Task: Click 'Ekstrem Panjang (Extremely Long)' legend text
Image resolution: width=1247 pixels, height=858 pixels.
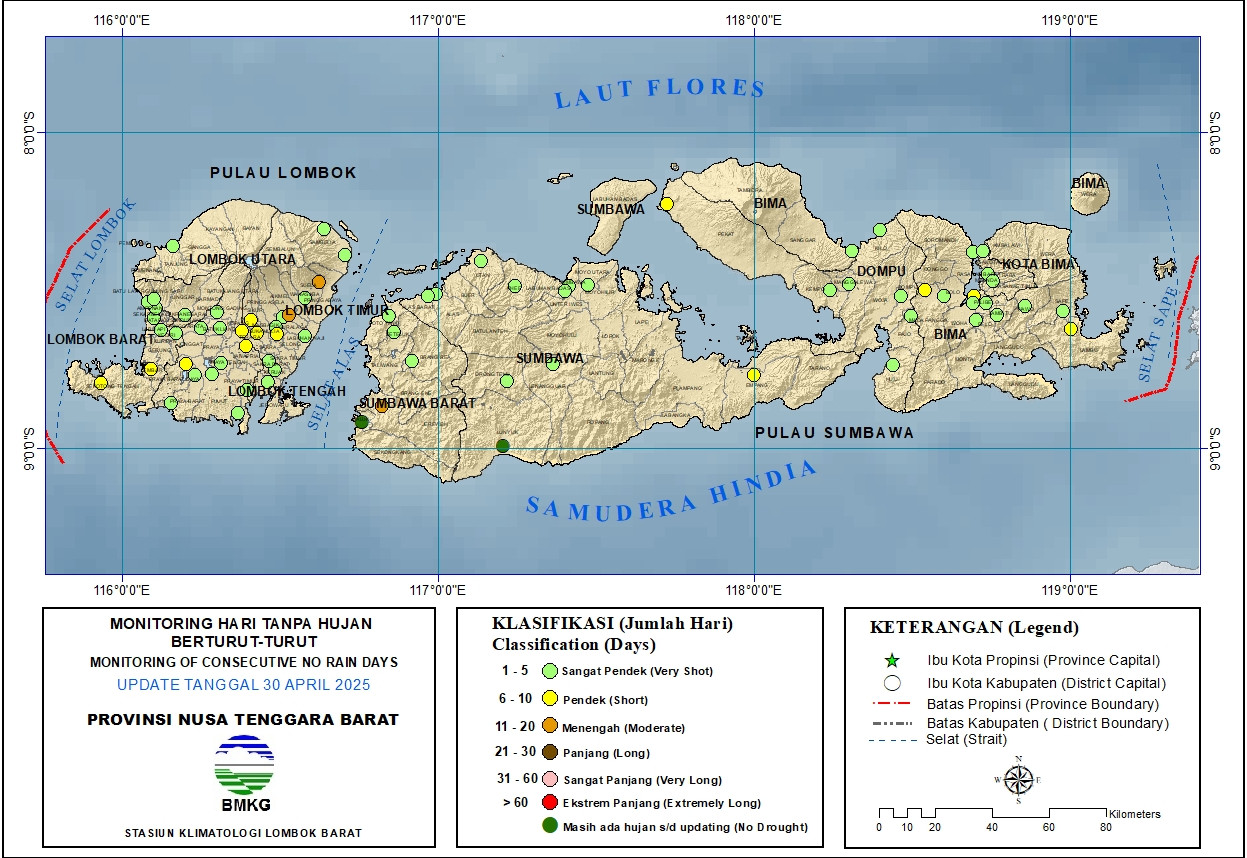Action: point(661,803)
